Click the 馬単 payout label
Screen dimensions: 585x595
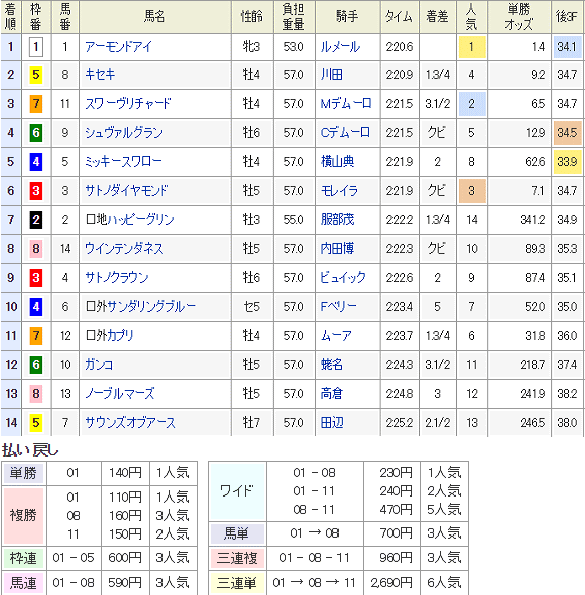[237, 534]
